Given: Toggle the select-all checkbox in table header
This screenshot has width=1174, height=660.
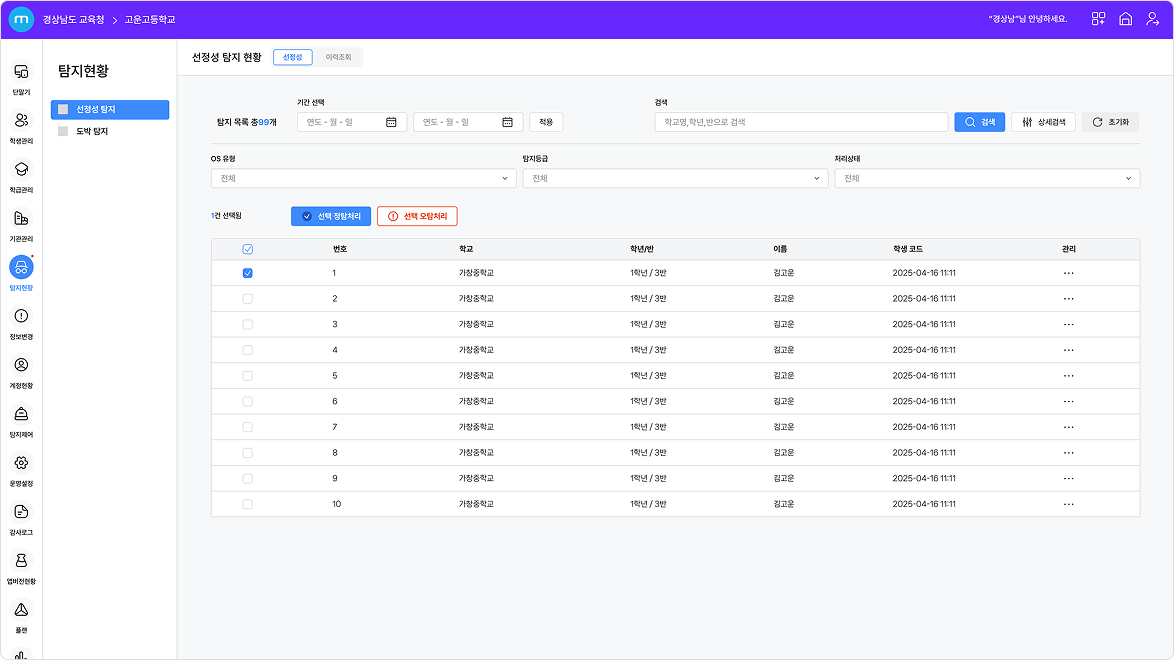Looking at the screenshot, I should (x=248, y=249).
